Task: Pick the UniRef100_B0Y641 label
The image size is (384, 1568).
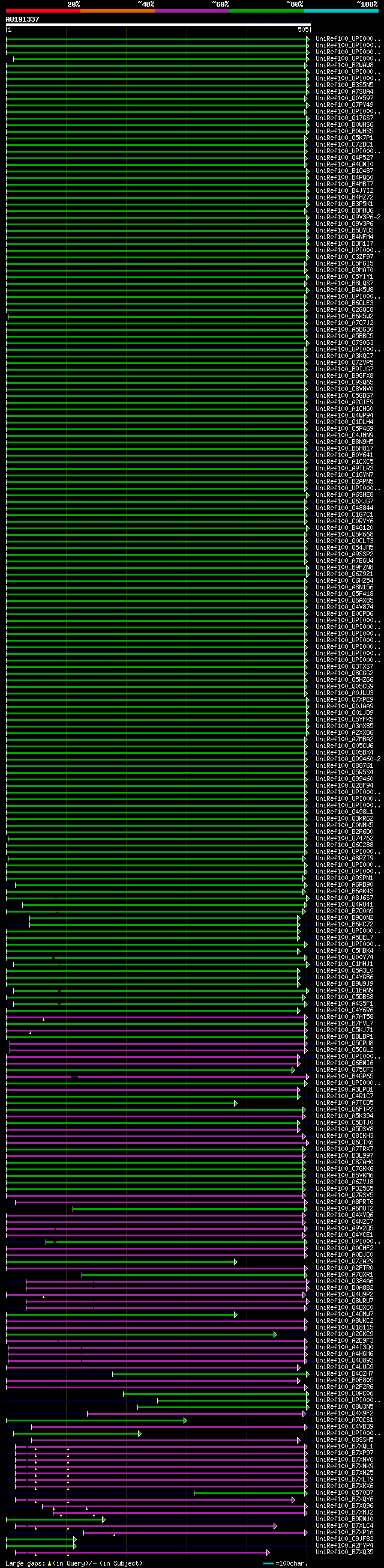Action: tap(344, 455)
